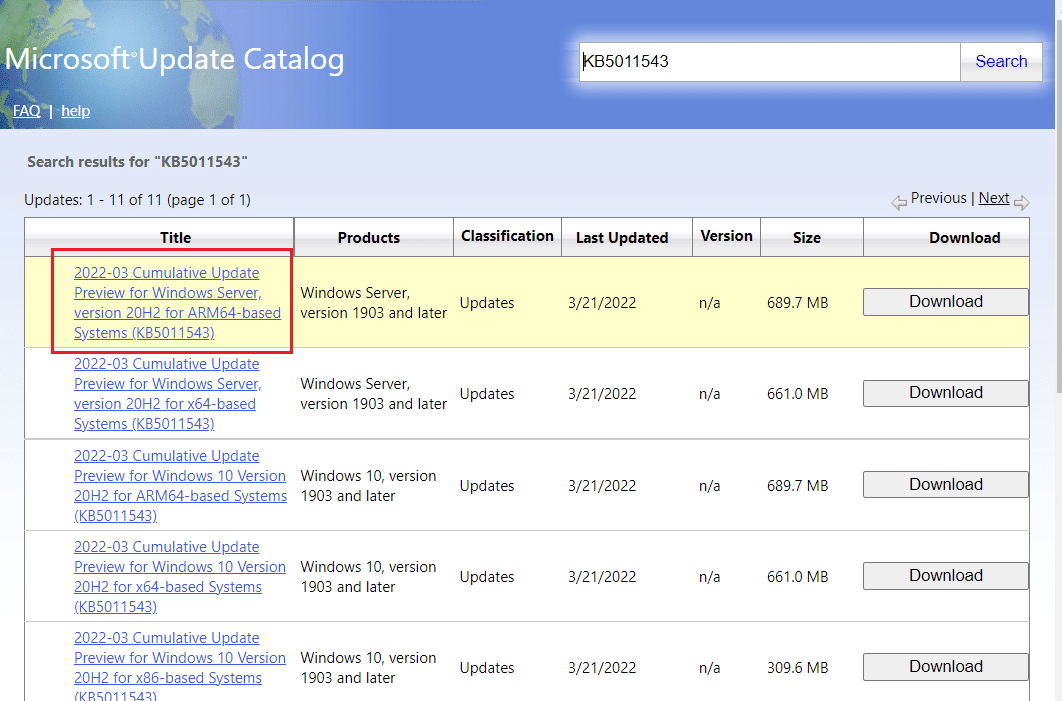Open Windows Server 20H2 ARM64 update link
This screenshot has height=701, width=1062.
(177, 303)
